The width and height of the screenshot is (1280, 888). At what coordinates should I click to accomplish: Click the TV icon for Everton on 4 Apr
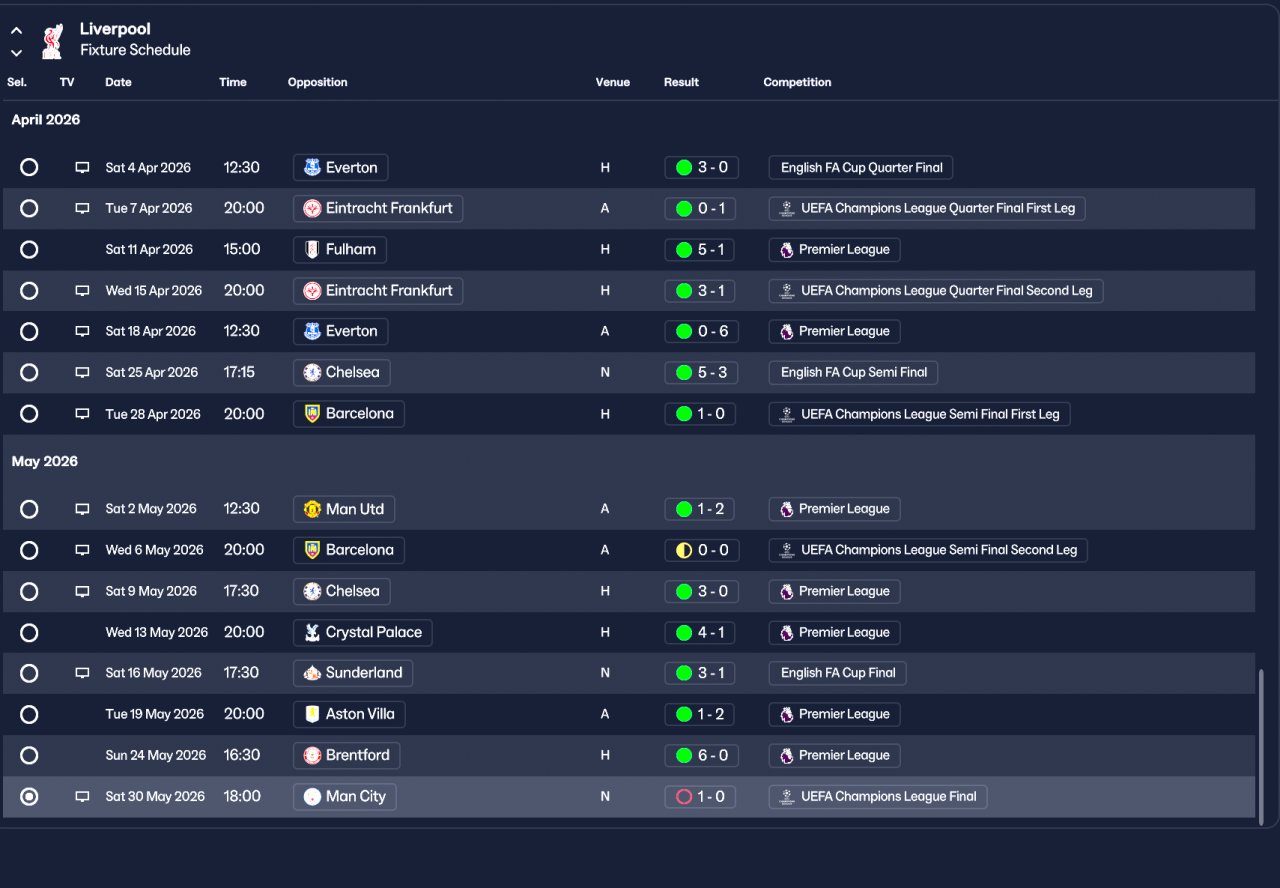click(x=82, y=168)
